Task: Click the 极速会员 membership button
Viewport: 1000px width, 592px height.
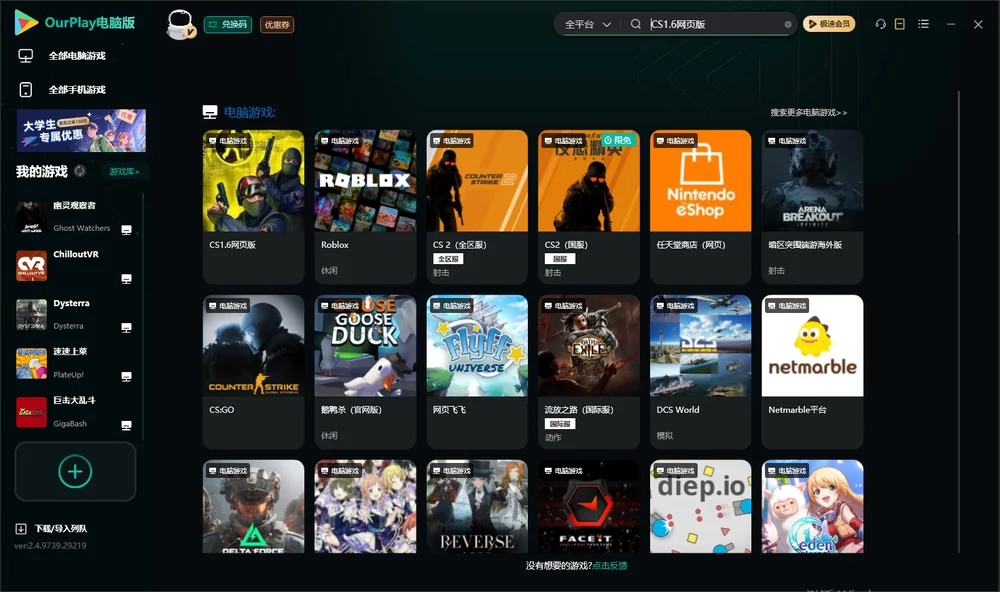Action: tap(829, 24)
